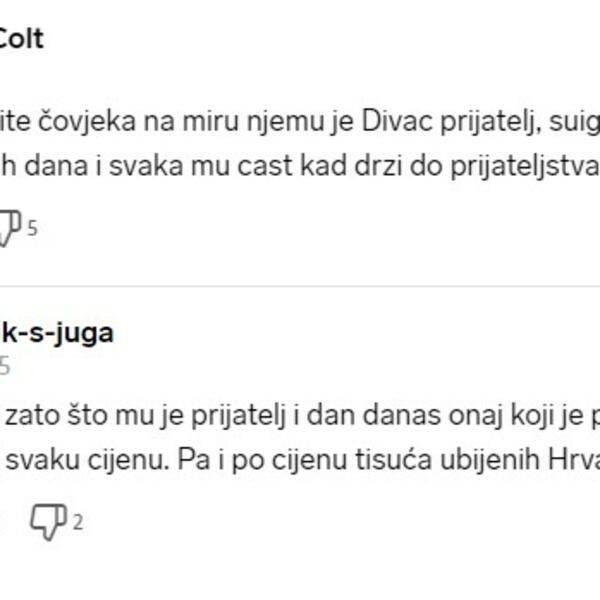Open the k-s-juga username link

point(55,333)
